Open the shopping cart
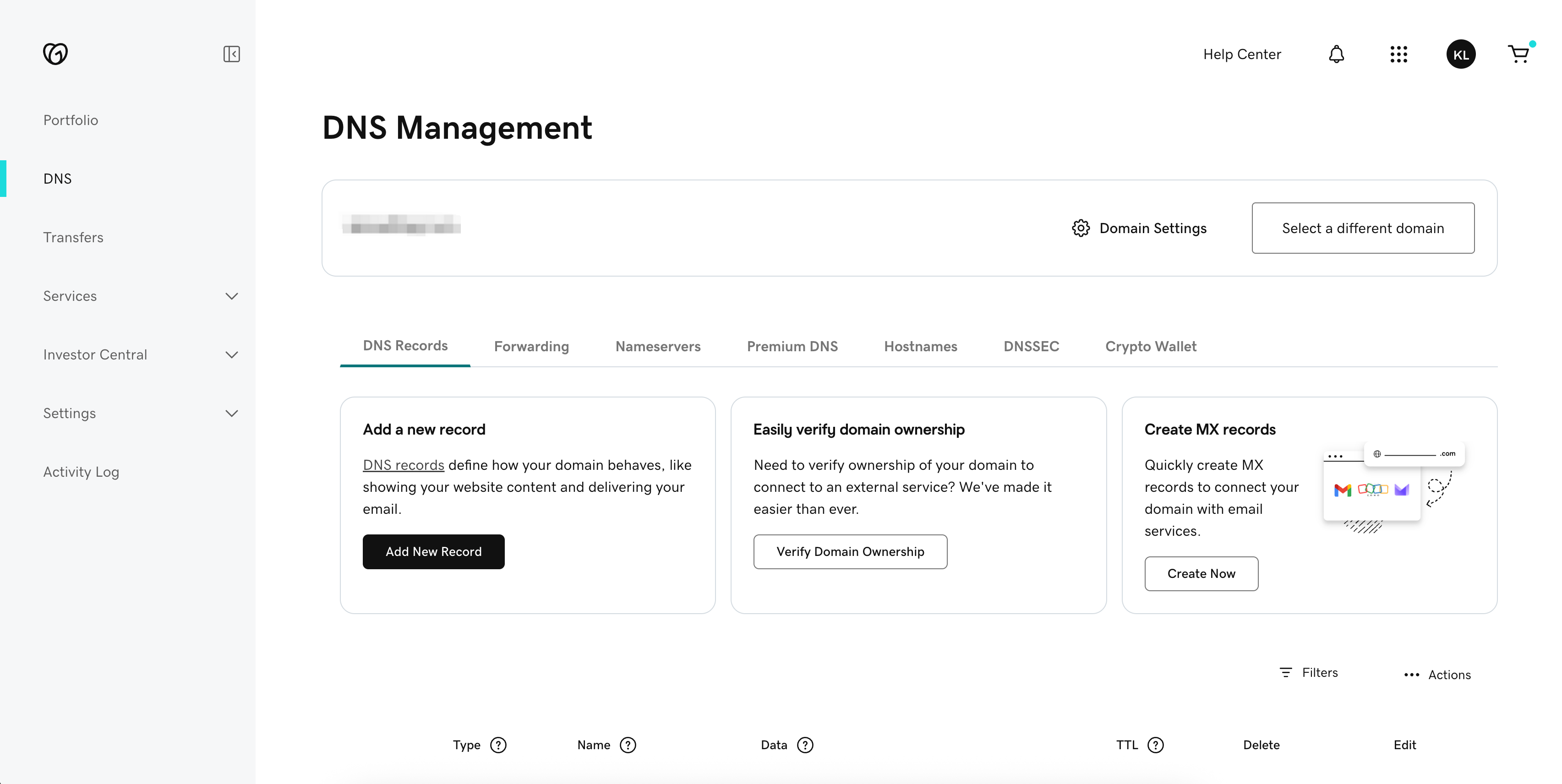The height and width of the screenshot is (784, 1562). click(1518, 54)
